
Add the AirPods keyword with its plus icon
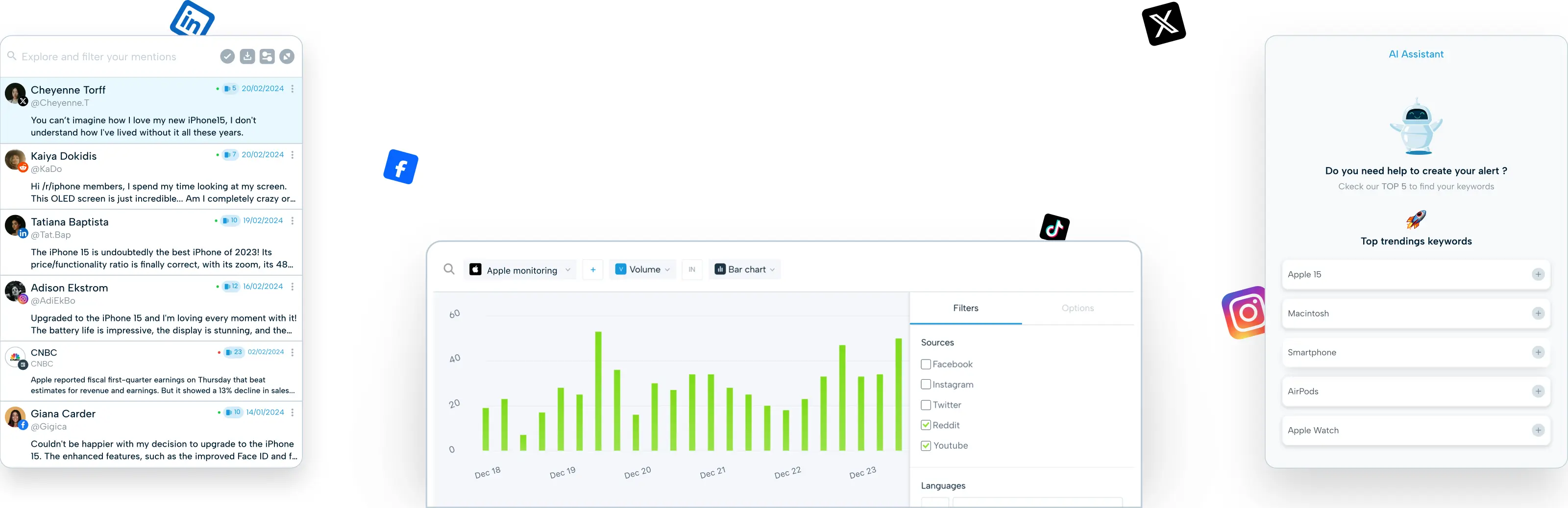(x=1538, y=391)
